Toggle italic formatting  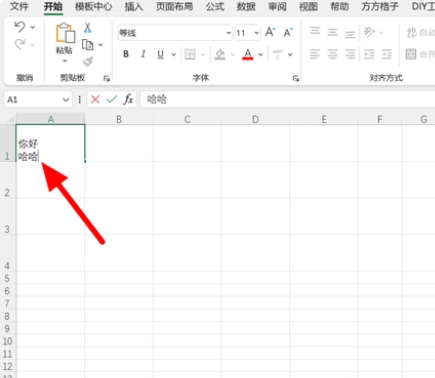click(x=143, y=54)
